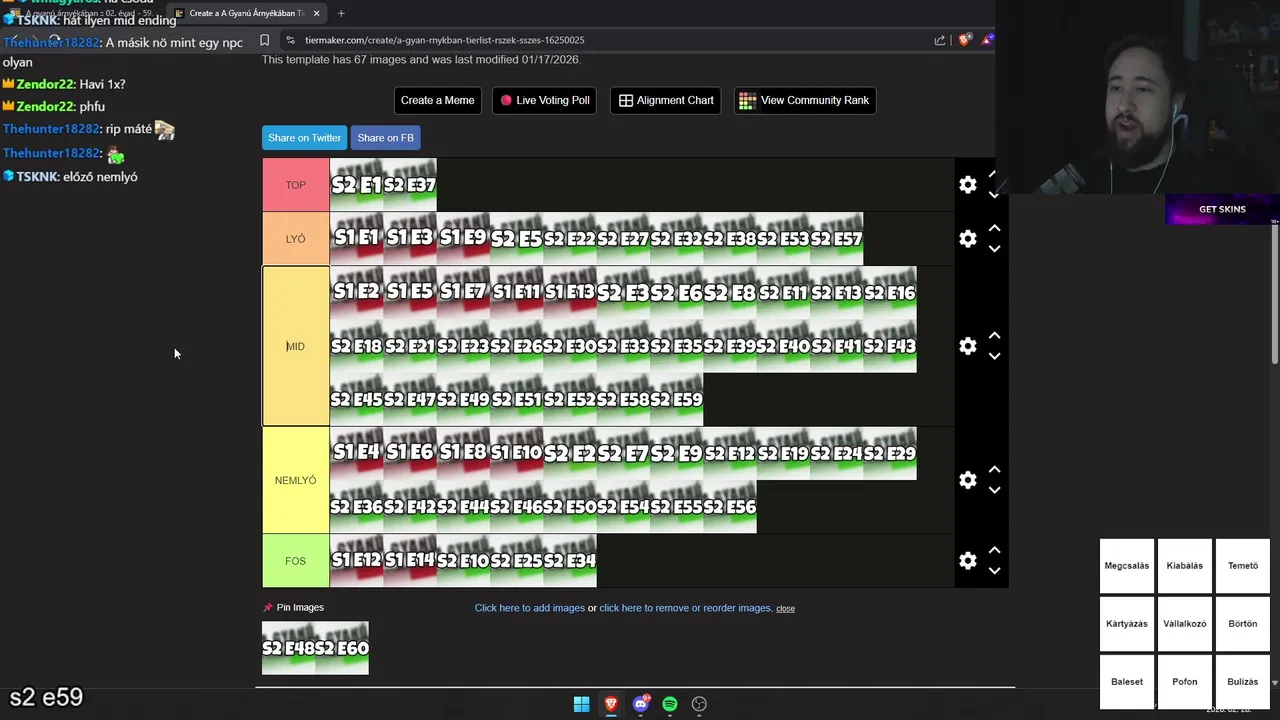Click the Kiabálás bingo cell
The width and height of the screenshot is (1280, 720).
(x=1185, y=566)
